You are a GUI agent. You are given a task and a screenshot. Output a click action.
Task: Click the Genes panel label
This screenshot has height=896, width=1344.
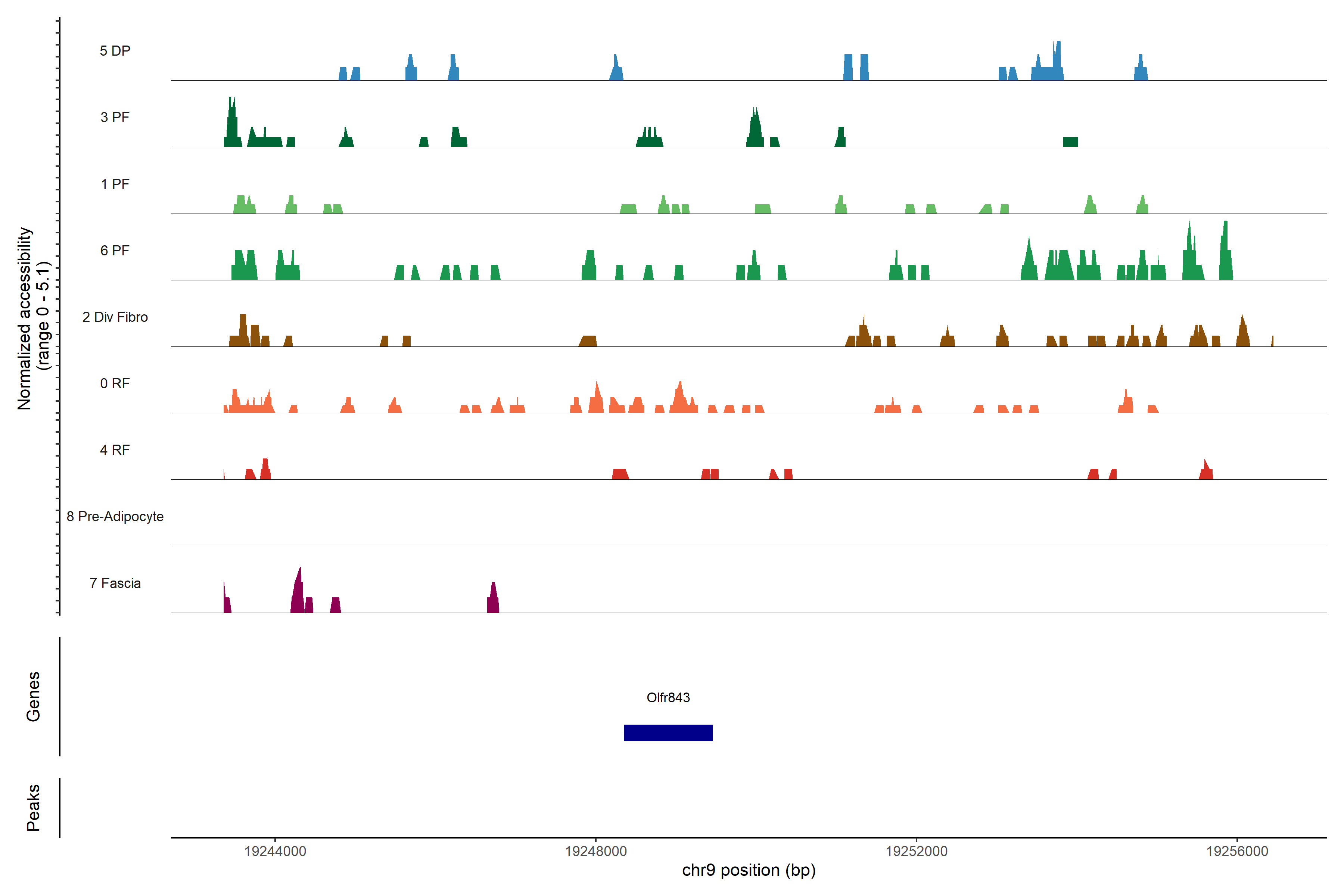coord(33,697)
